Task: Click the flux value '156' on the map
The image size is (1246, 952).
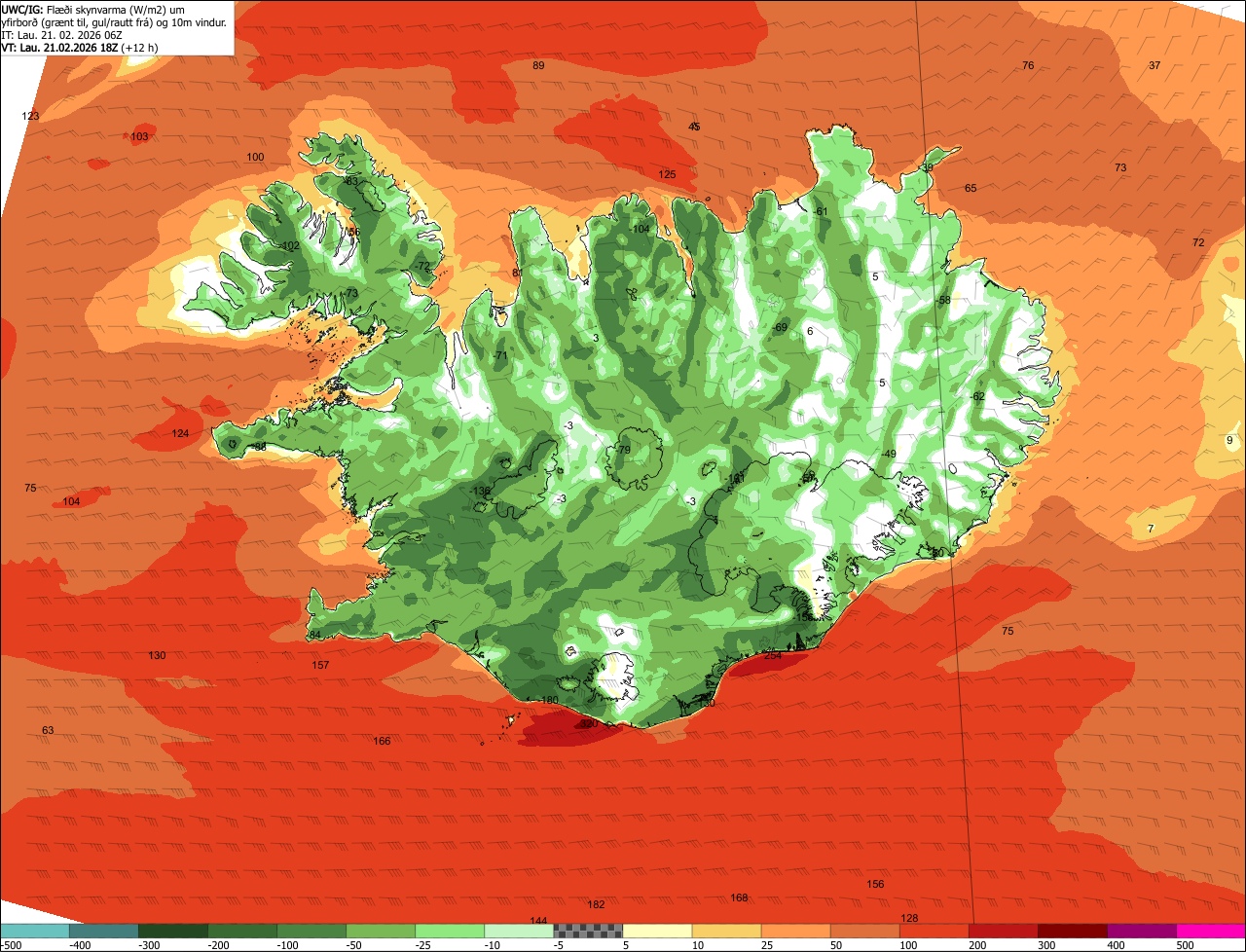Action: [x=876, y=884]
